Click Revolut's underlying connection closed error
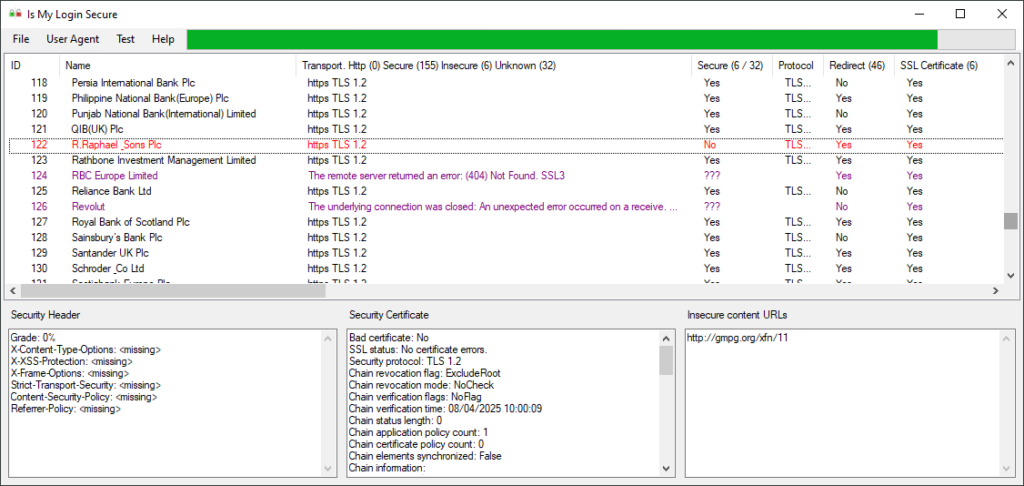 [492, 206]
